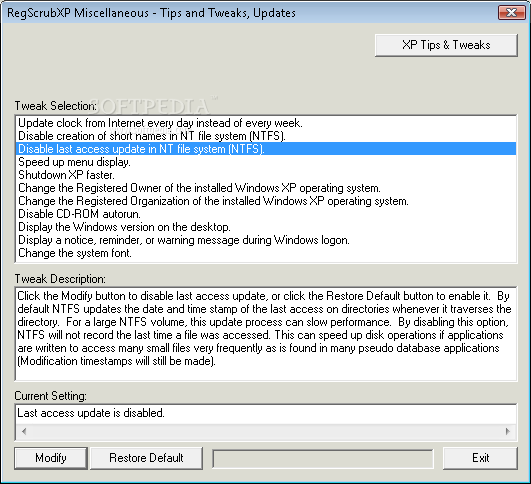Select 'Display a notice, reminder, or warning message' tweak

[266, 240]
